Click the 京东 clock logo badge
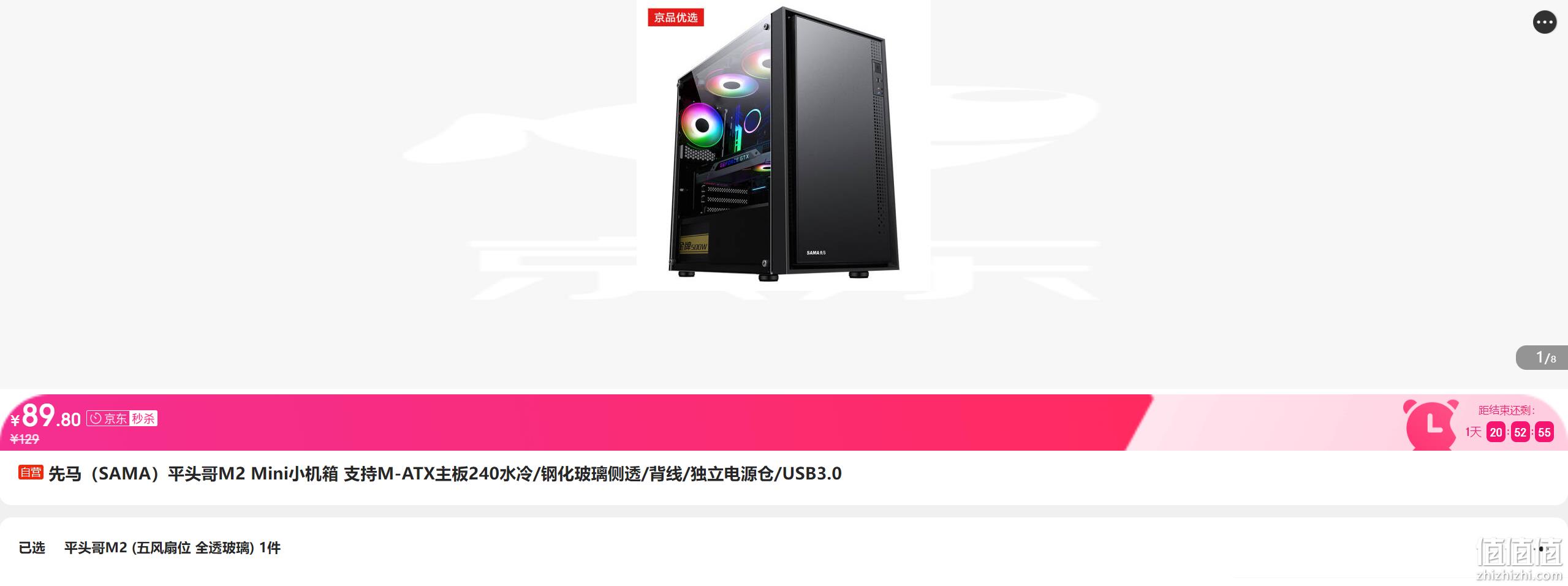This screenshot has width=1568, height=586. (108, 418)
